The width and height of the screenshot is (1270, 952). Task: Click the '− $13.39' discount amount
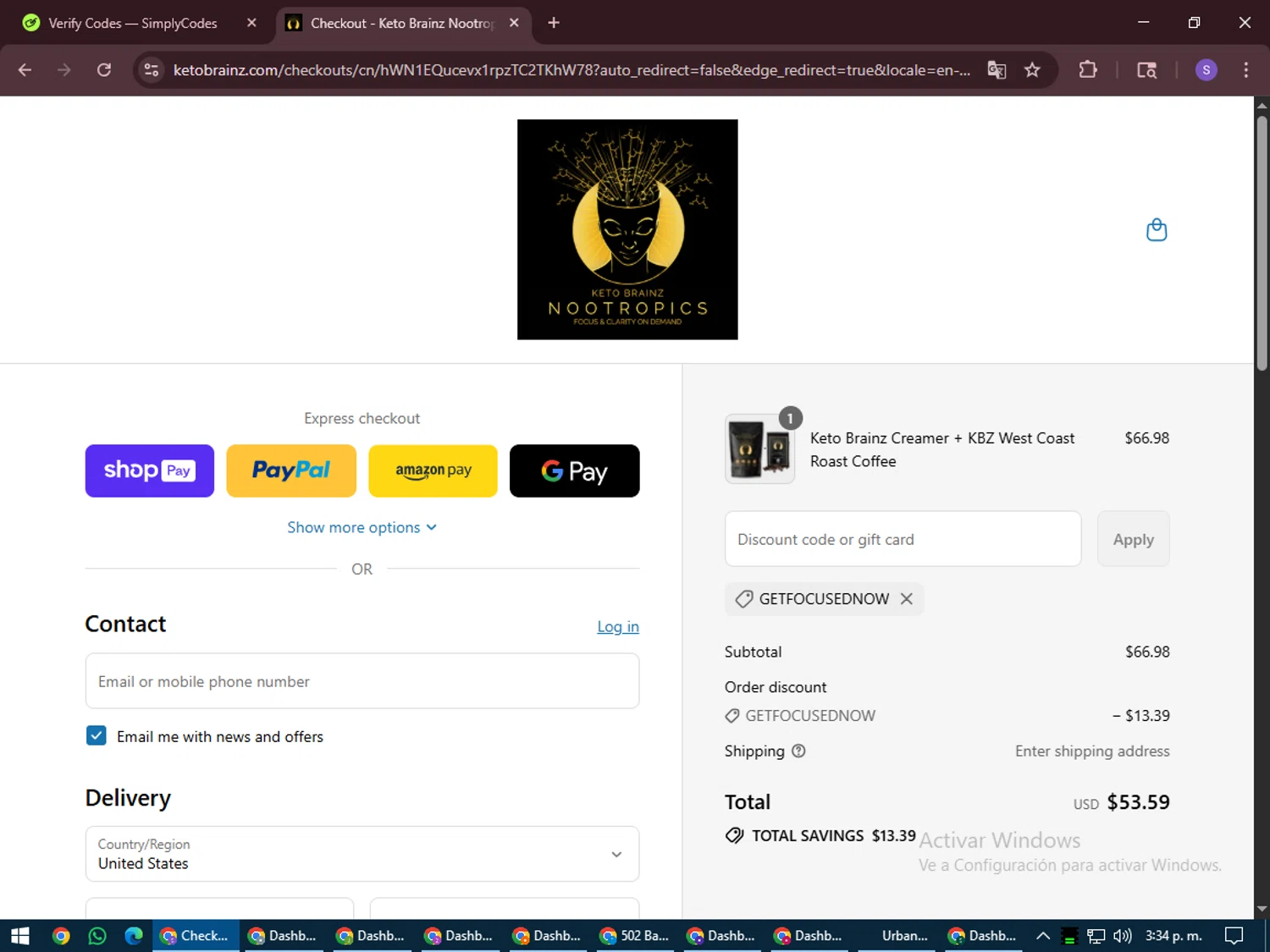(x=1140, y=716)
